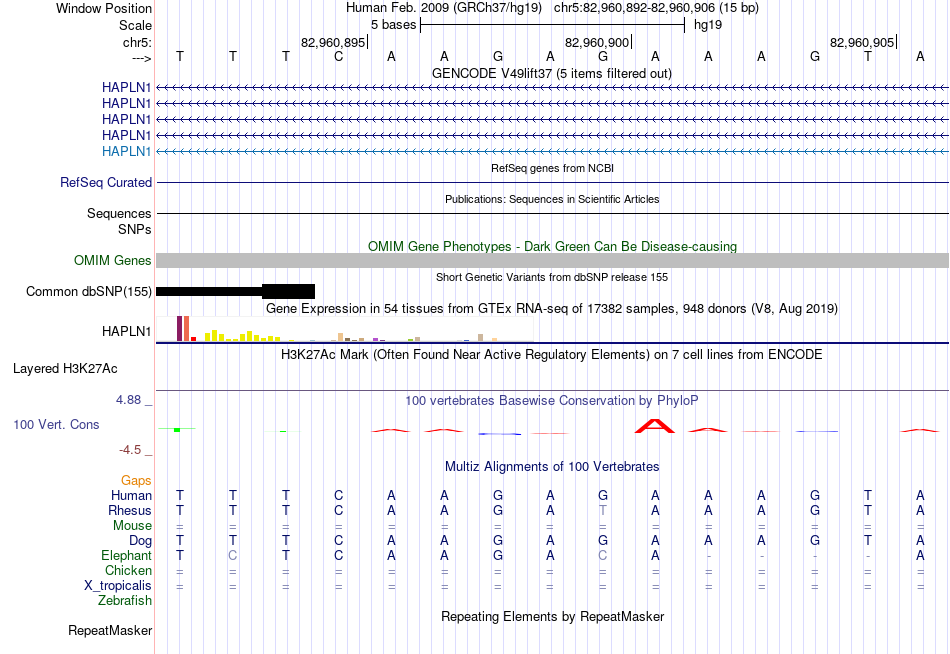Click the 4.88 PhyloP upper scale value
950x654 pixels.
[x=128, y=400]
